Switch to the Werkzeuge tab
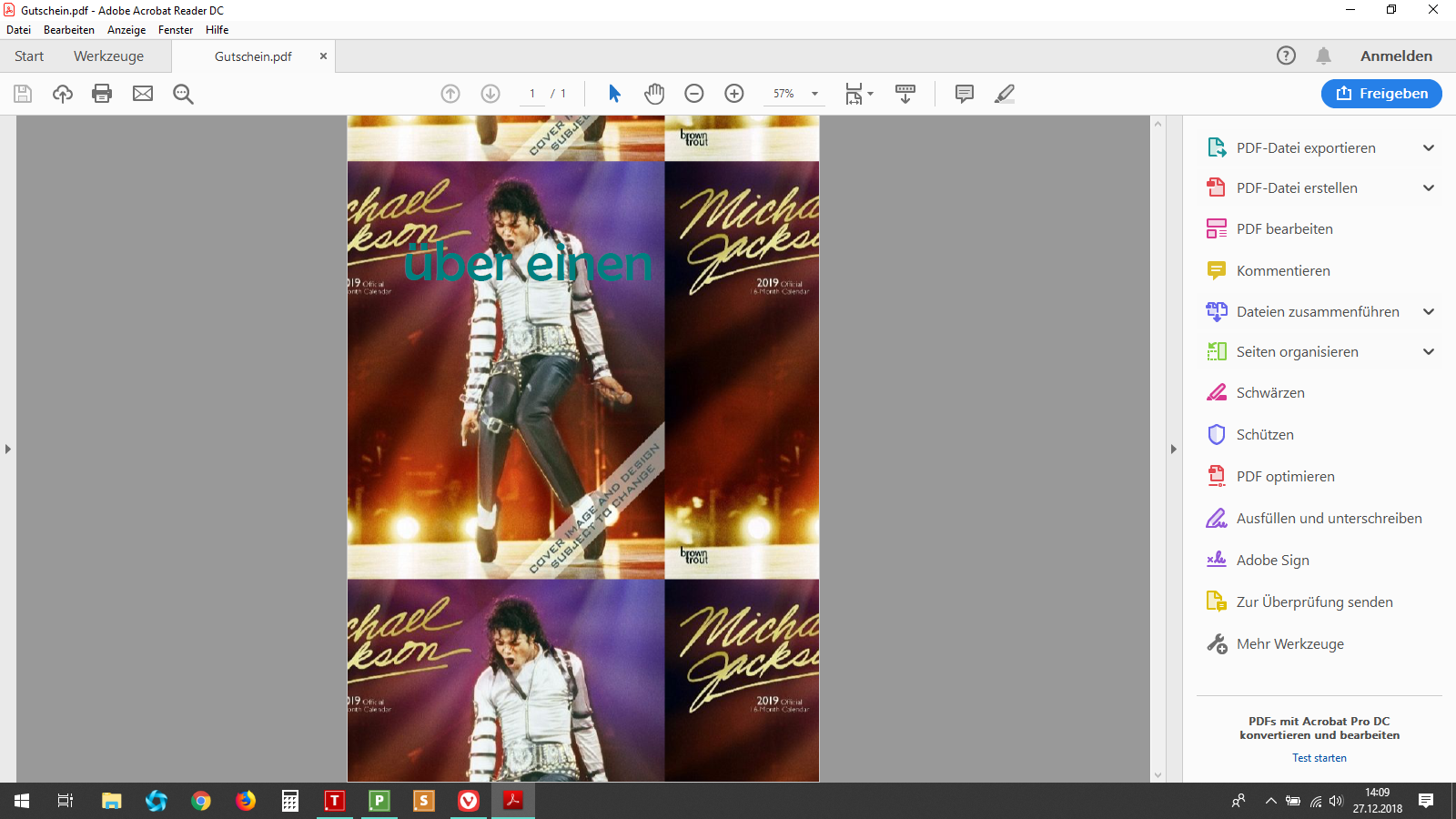The image size is (1456, 819). tap(108, 56)
